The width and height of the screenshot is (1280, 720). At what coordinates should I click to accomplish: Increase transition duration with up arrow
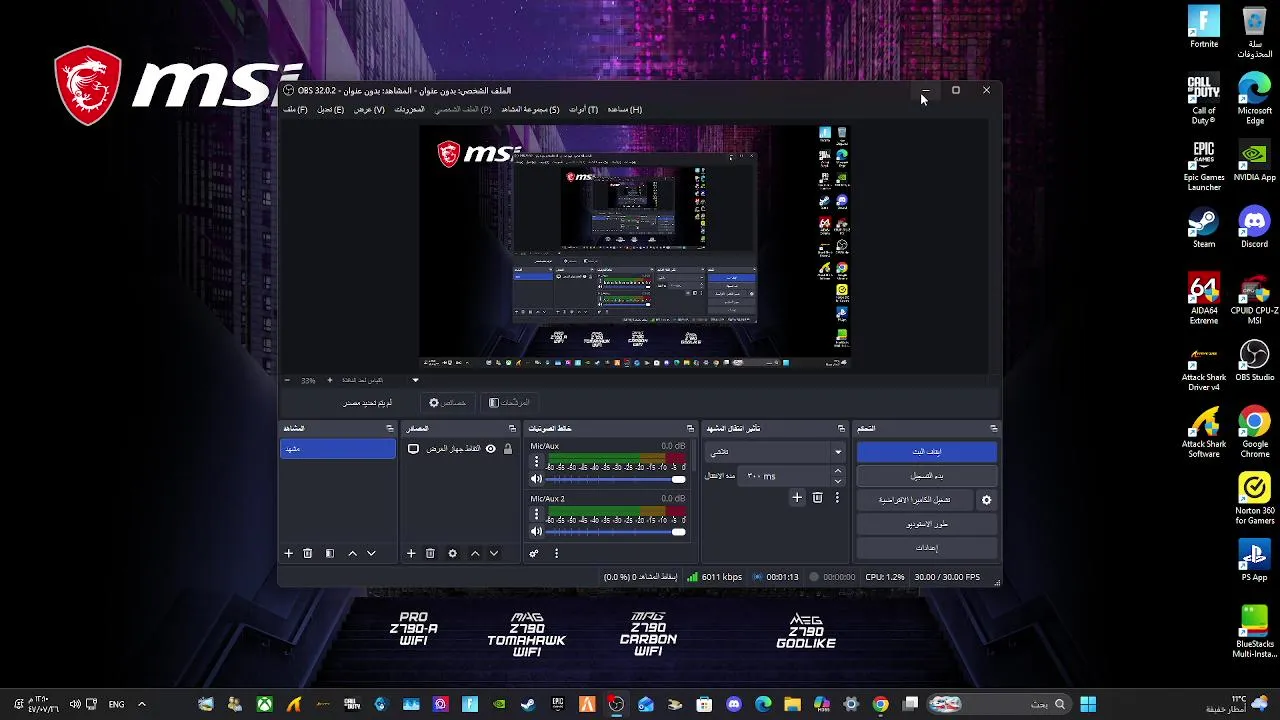[x=838, y=471]
